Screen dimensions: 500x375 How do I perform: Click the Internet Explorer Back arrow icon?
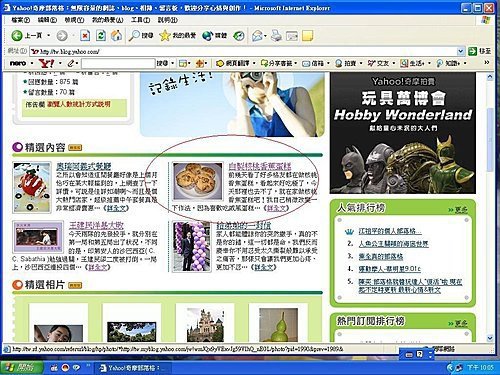[x=17, y=36]
